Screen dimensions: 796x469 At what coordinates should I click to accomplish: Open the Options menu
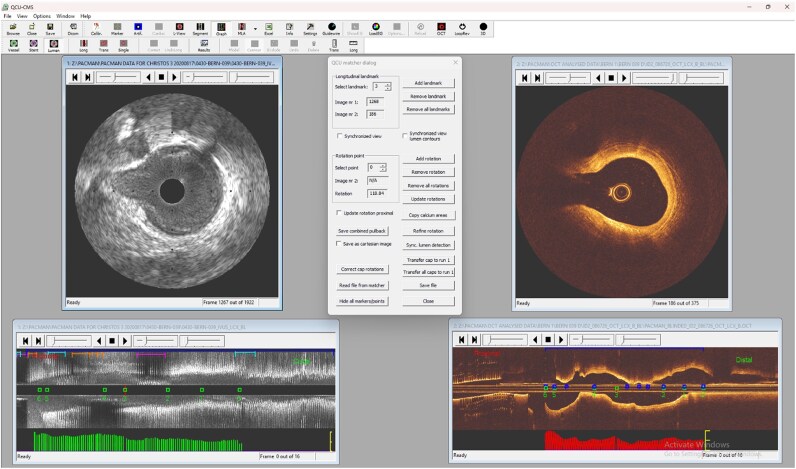pos(42,16)
